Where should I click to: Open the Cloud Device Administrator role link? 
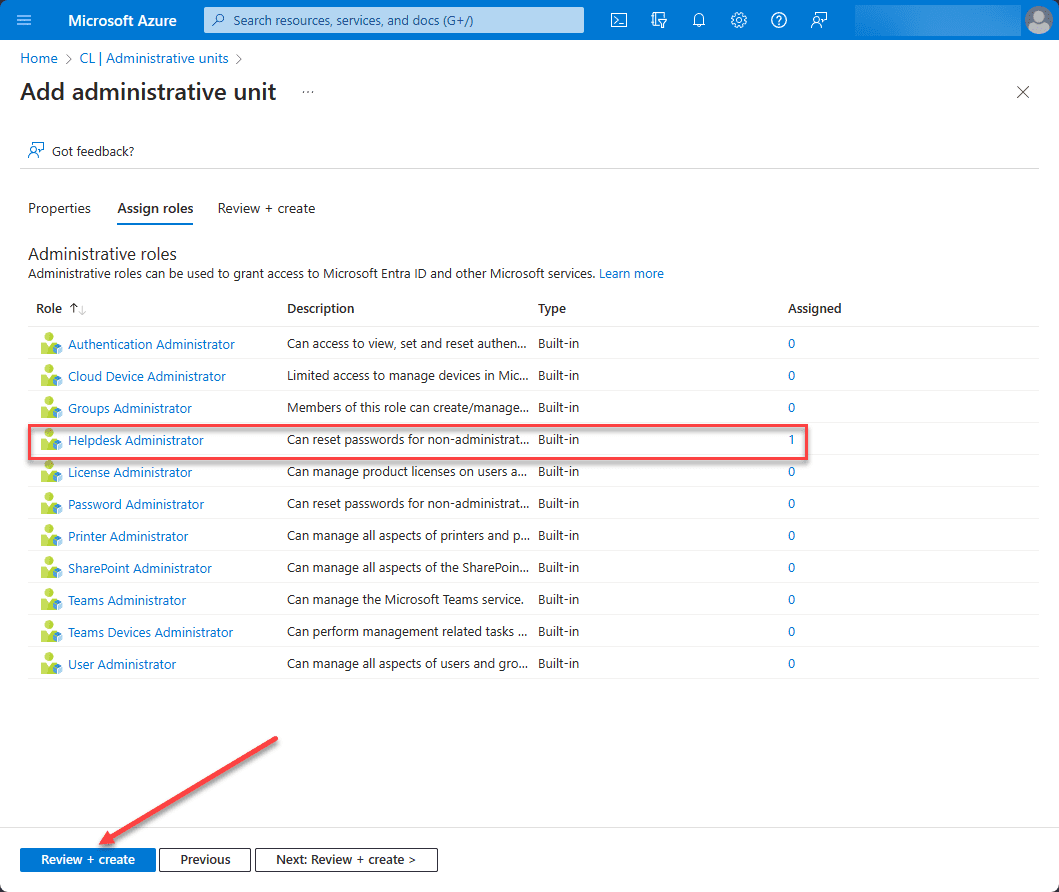click(147, 376)
